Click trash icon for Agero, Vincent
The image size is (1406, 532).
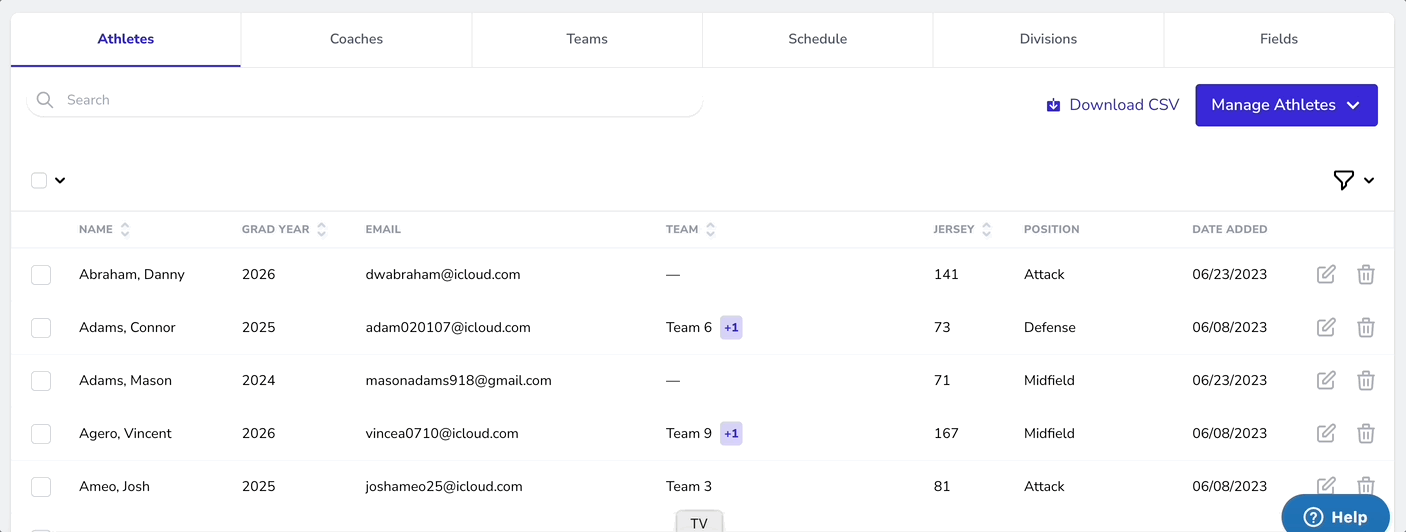coord(1366,433)
